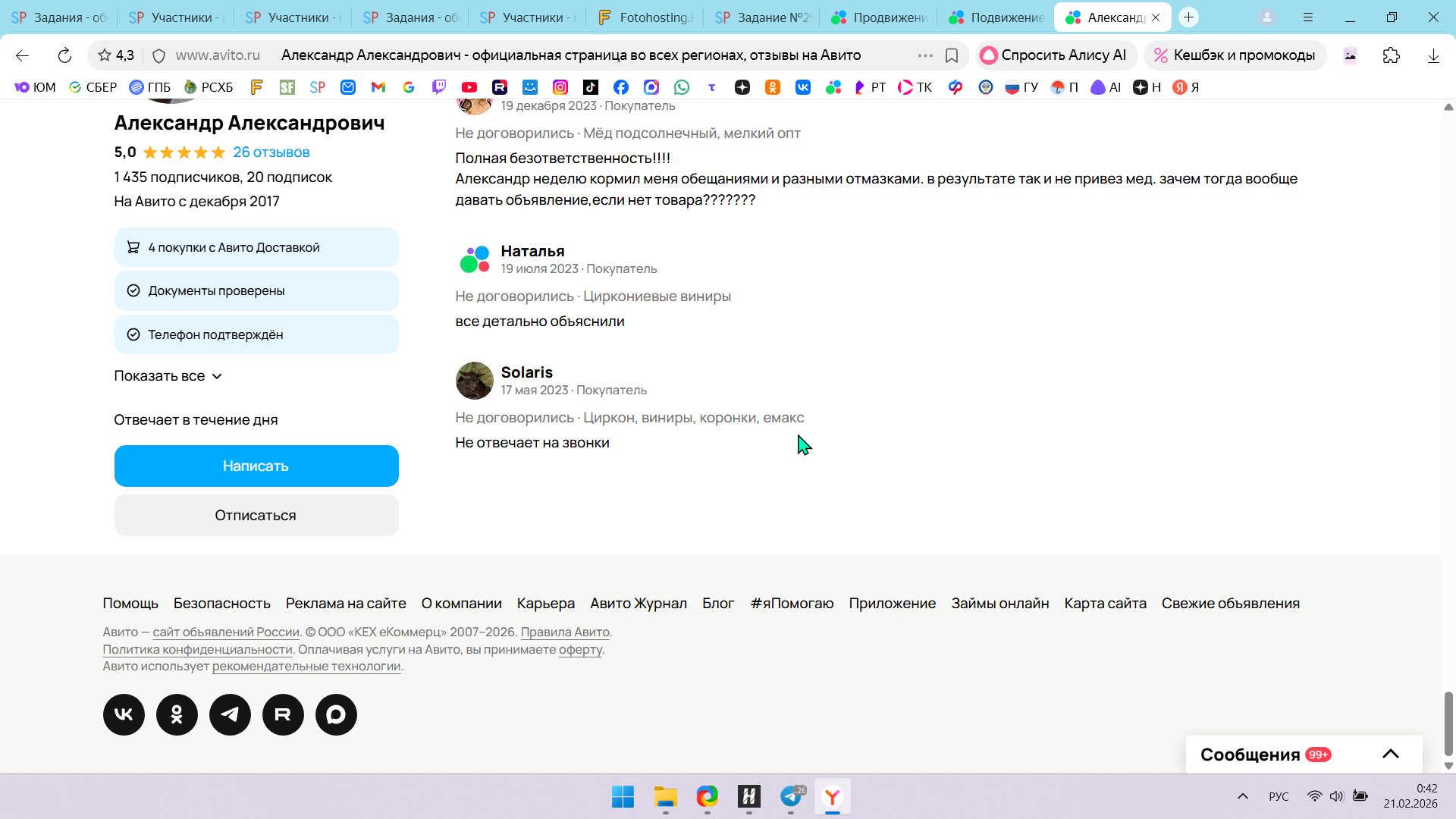Click the Отписаться button
This screenshot has height=819, width=1456.
(x=256, y=516)
